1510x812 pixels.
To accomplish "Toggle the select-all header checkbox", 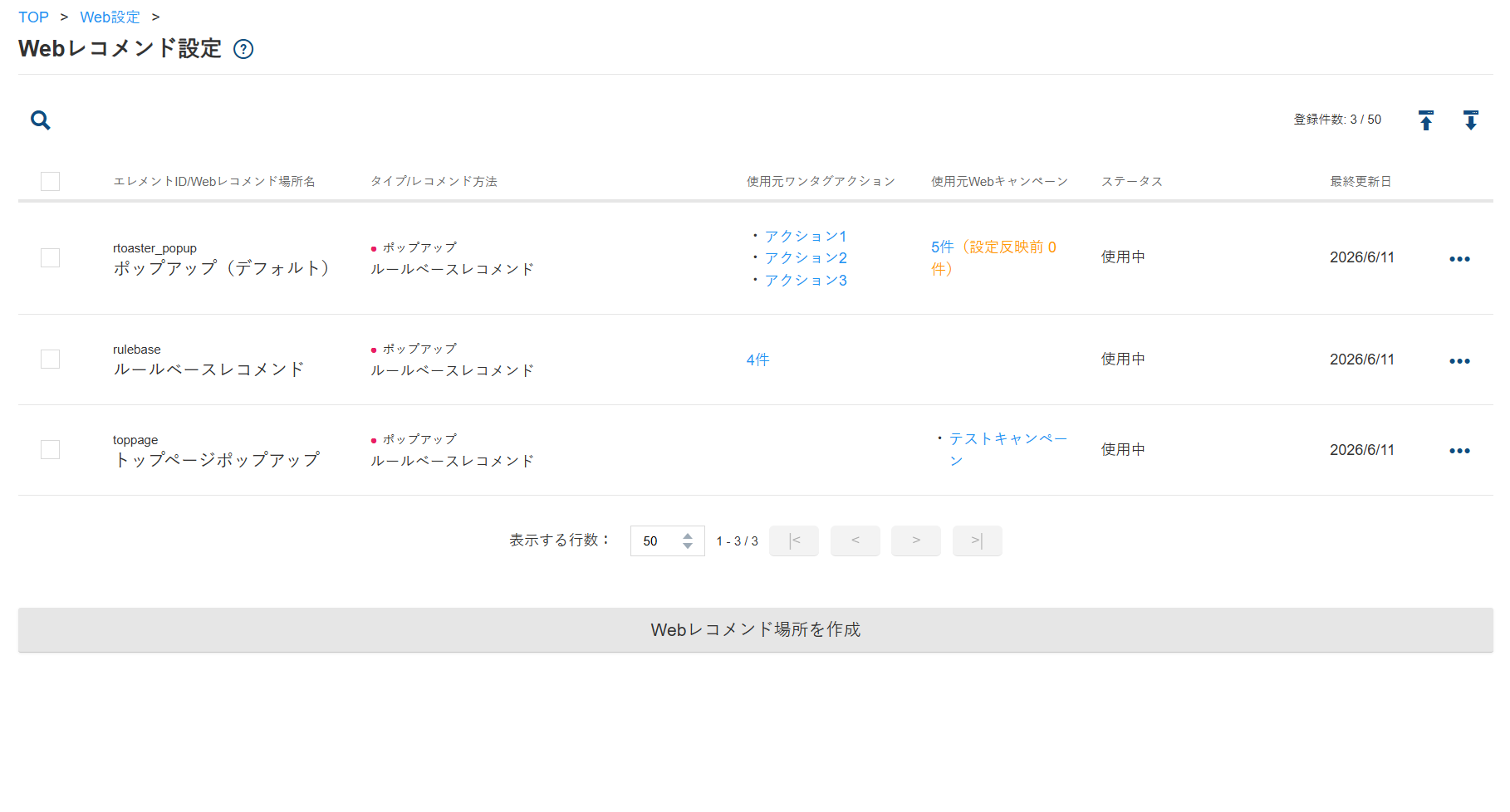I will pyautogui.click(x=50, y=181).
